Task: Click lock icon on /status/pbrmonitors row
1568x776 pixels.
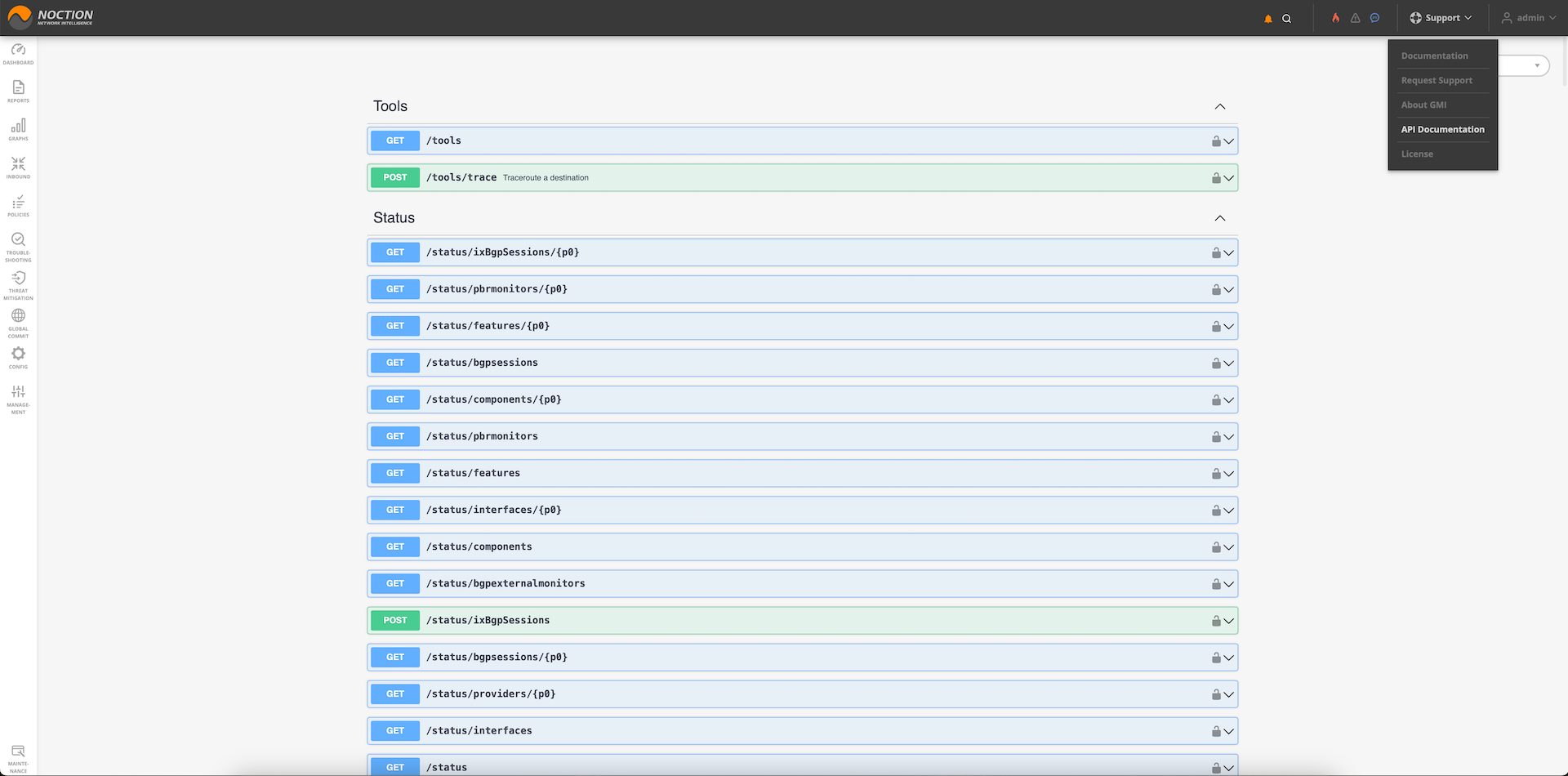Action: [1216, 436]
